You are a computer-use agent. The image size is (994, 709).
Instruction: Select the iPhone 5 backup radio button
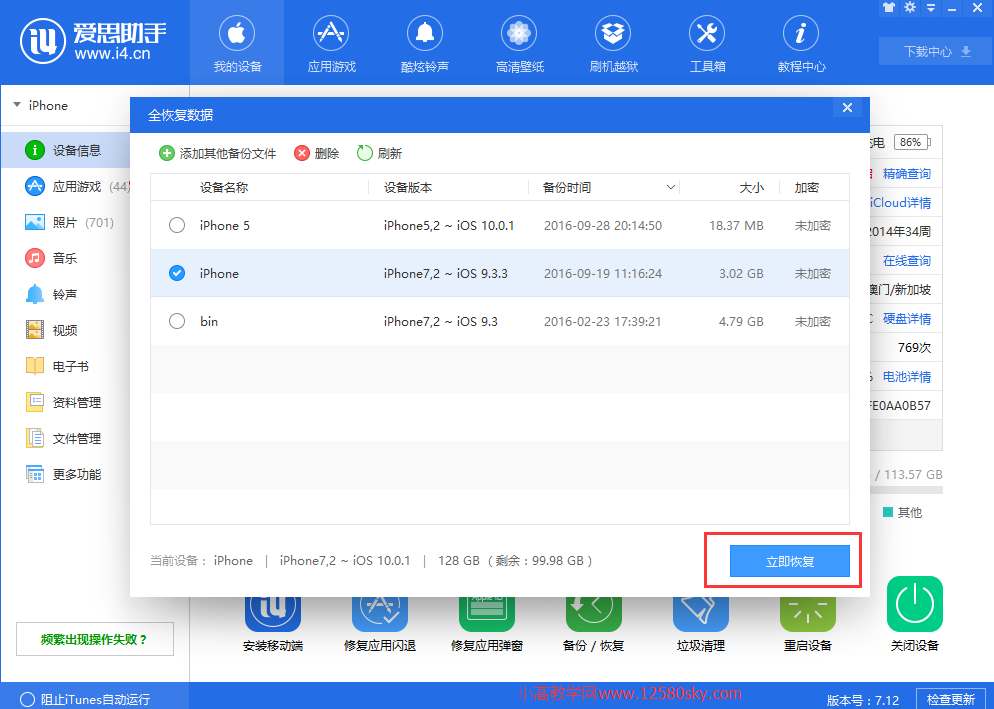(x=177, y=225)
